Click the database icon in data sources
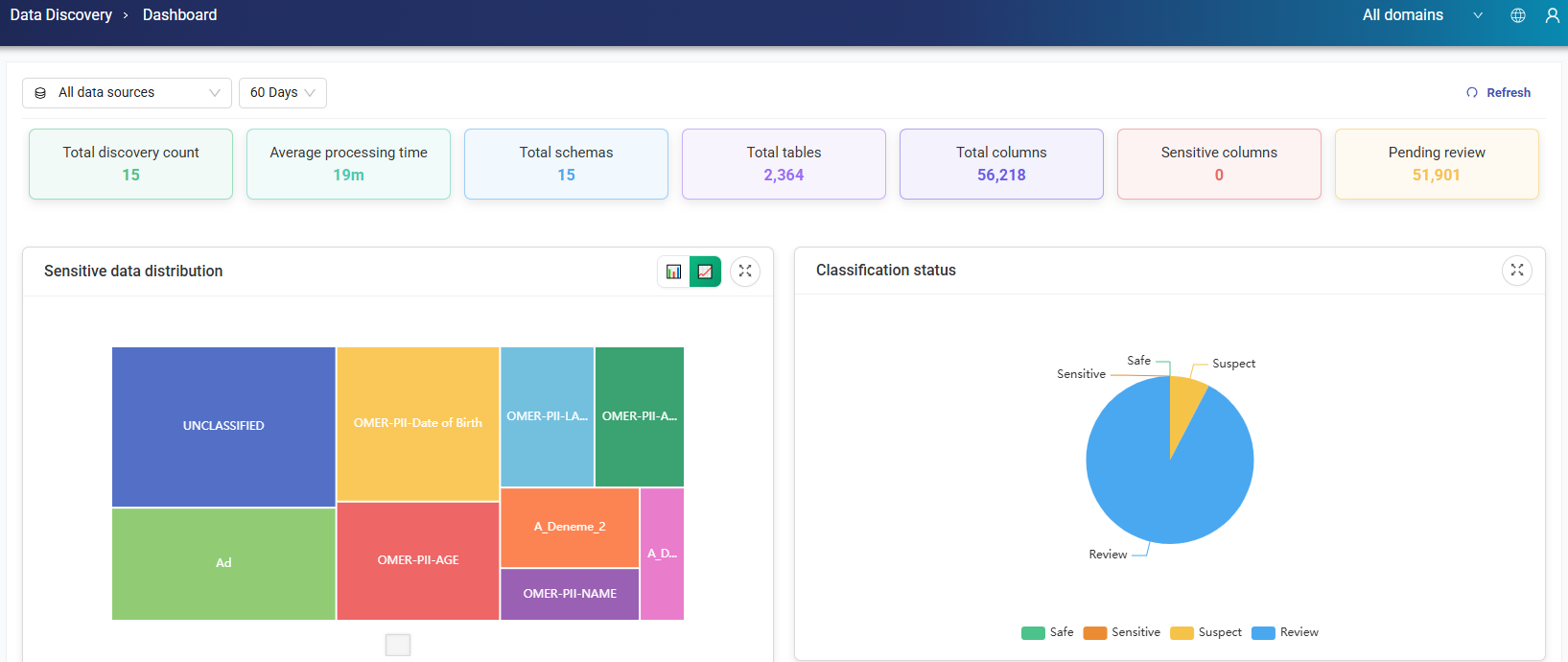The height and width of the screenshot is (662, 1568). click(x=40, y=93)
